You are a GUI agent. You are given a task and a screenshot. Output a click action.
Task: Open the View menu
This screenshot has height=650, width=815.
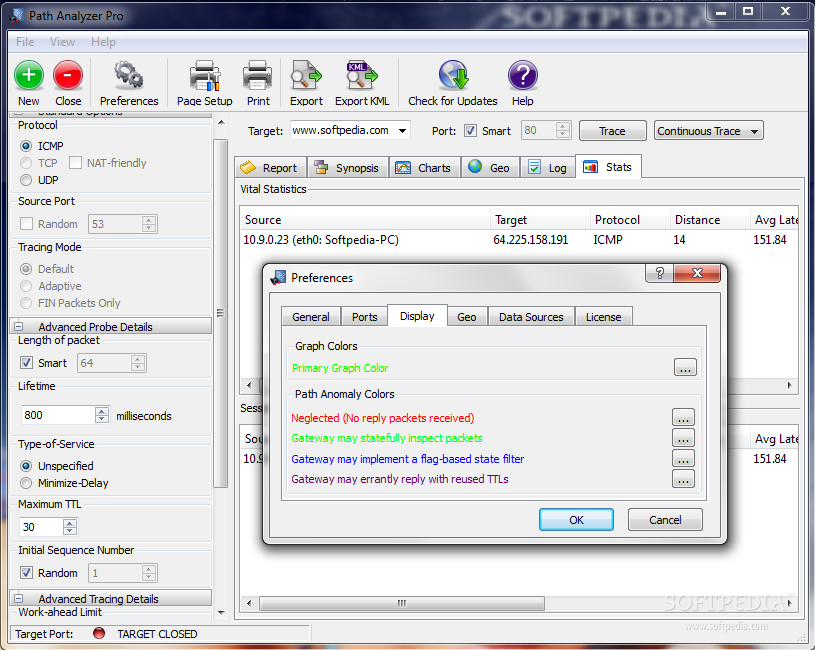pos(62,42)
